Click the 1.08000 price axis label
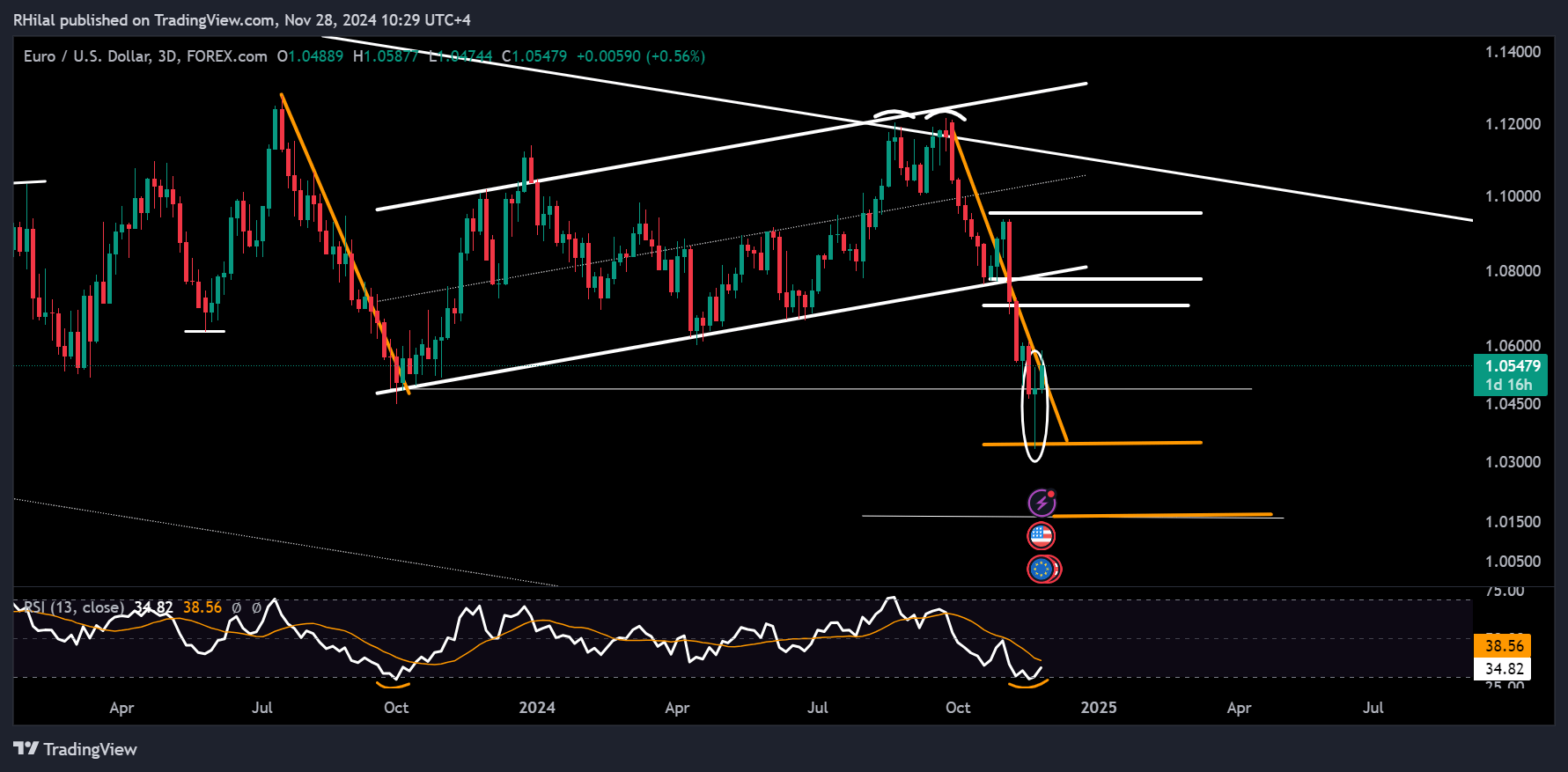 (x=1513, y=271)
